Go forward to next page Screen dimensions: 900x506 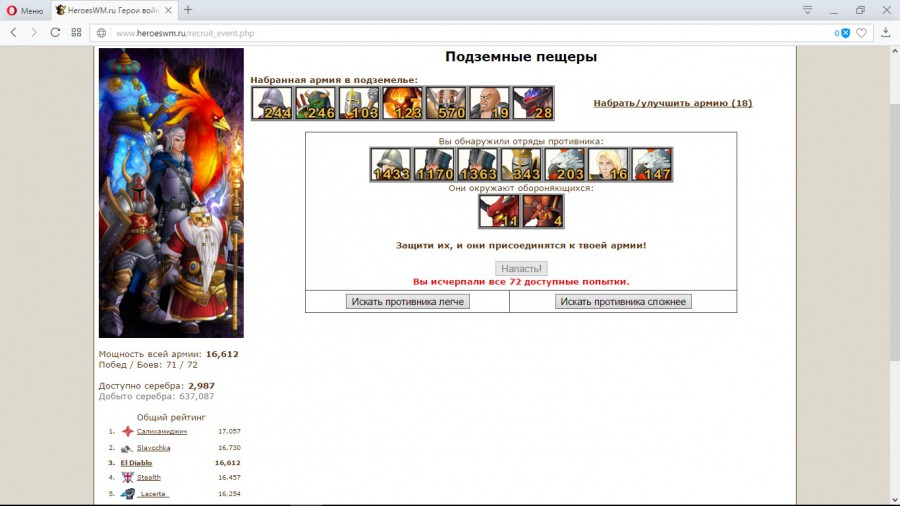click(x=34, y=33)
